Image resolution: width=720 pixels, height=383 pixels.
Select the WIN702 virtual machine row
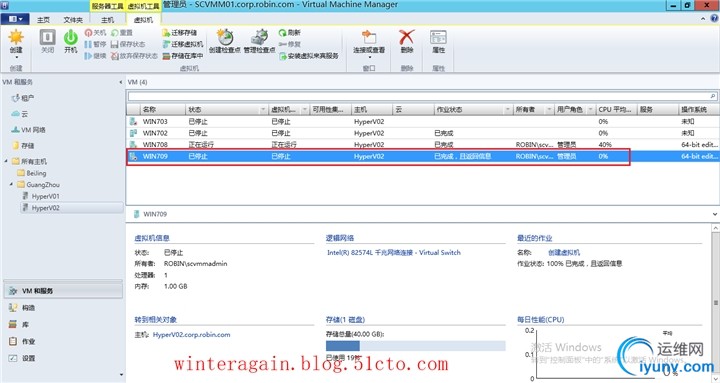[x=422, y=133]
